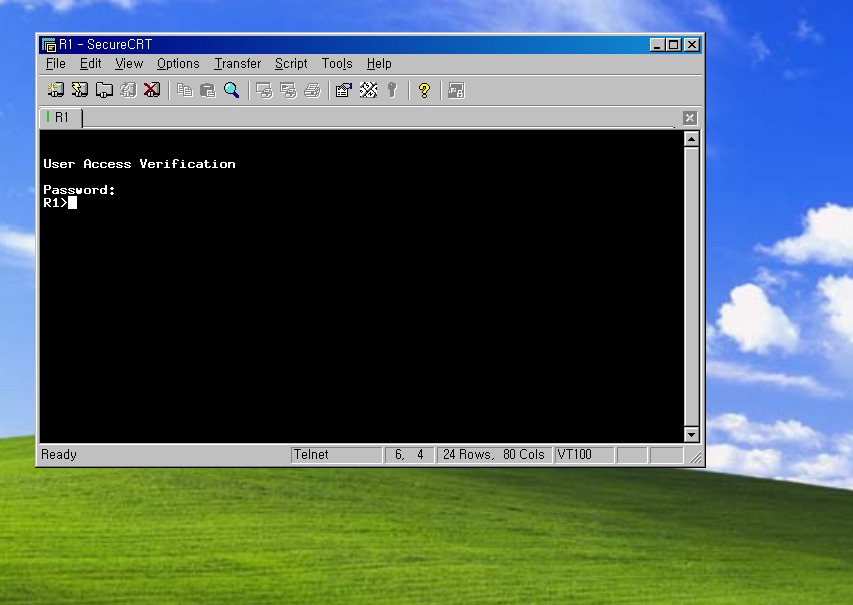The height and width of the screenshot is (605, 853).
Task: Open the Tools menu
Action: tap(337, 64)
